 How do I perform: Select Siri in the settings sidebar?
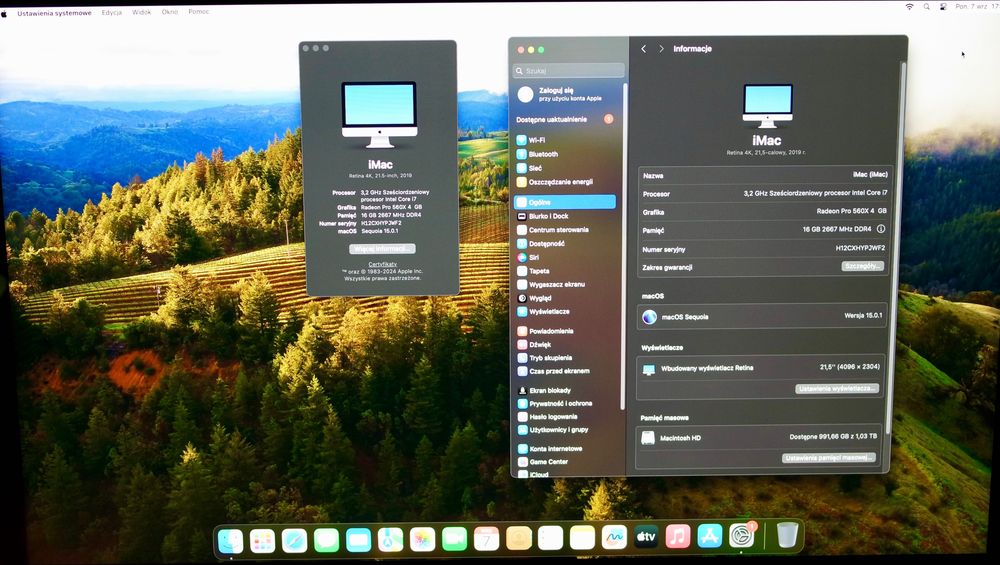pyautogui.click(x=566, y=257)
